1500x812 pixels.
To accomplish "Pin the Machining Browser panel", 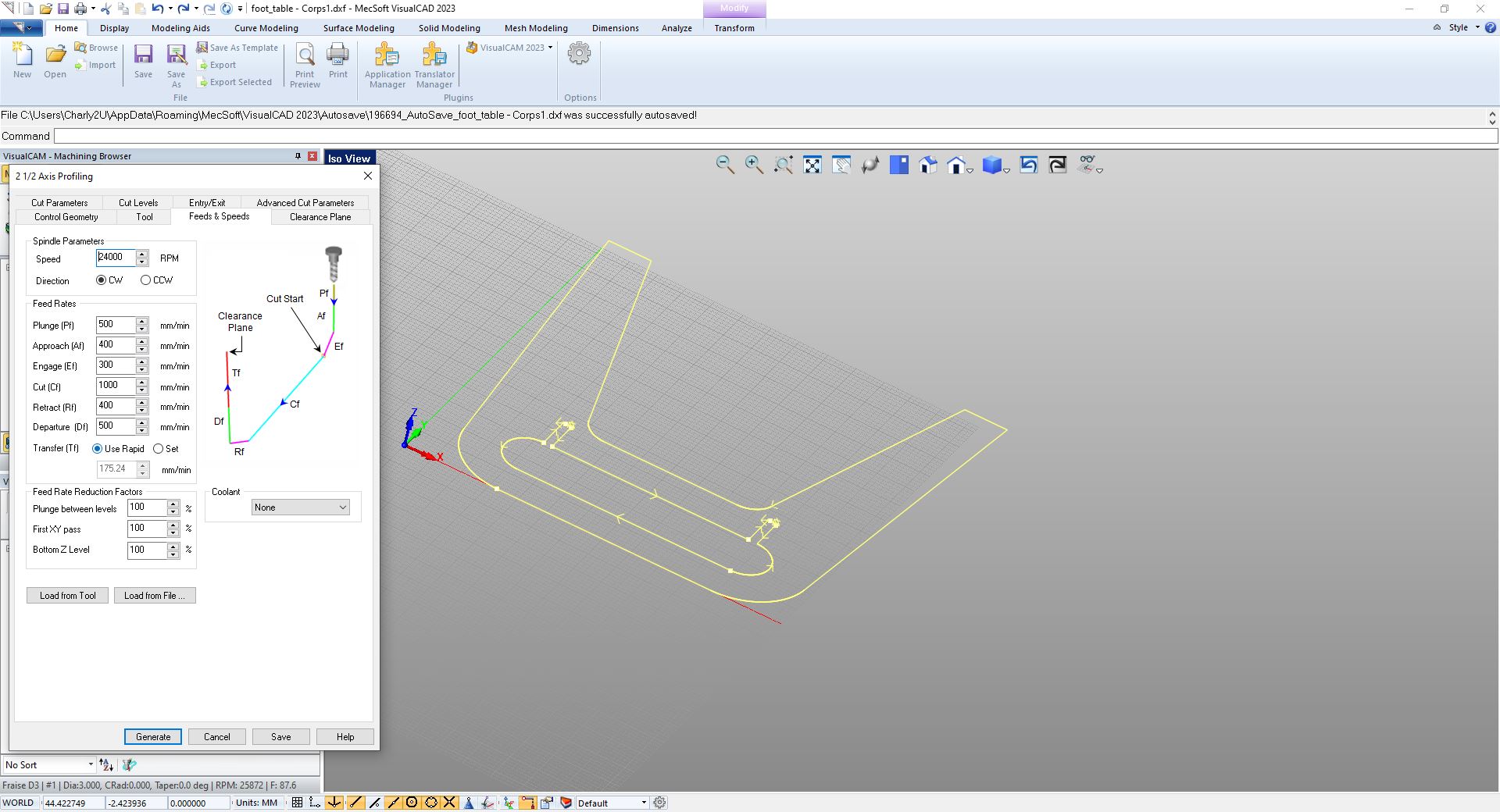I will (298, 156).
